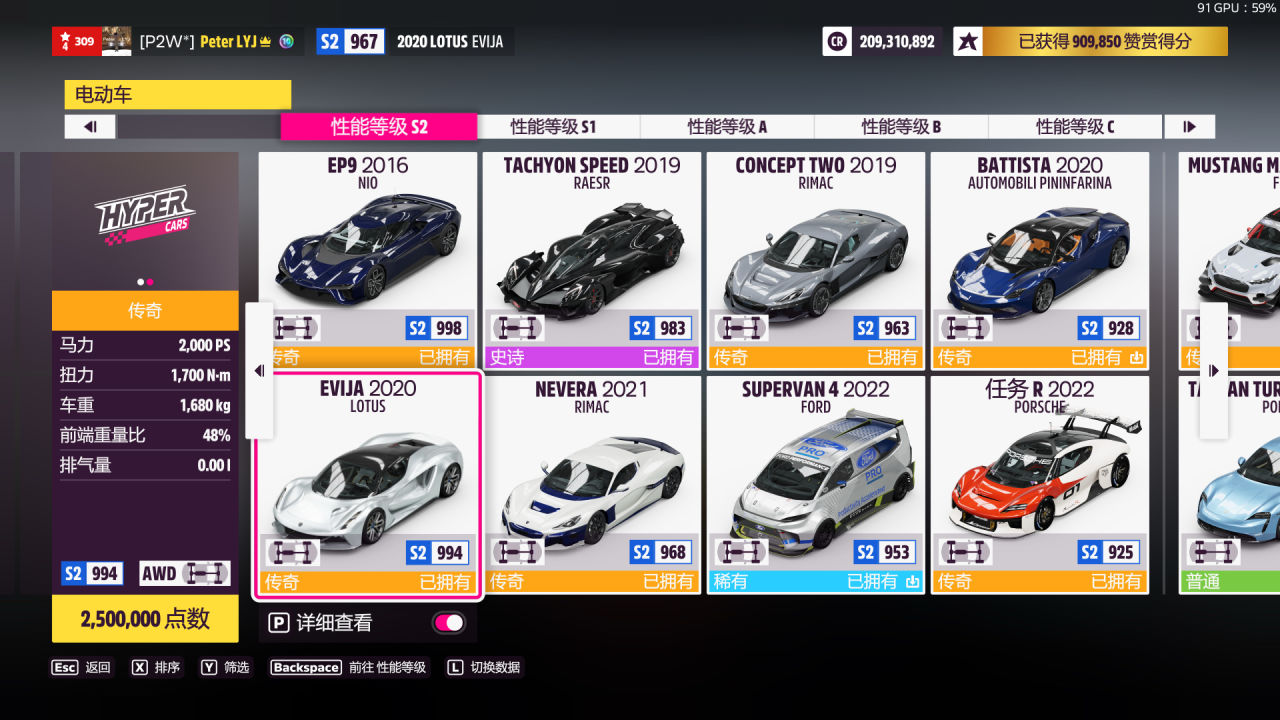
Task: Go to next performance class tab arrow
Action: (1189, 127)
